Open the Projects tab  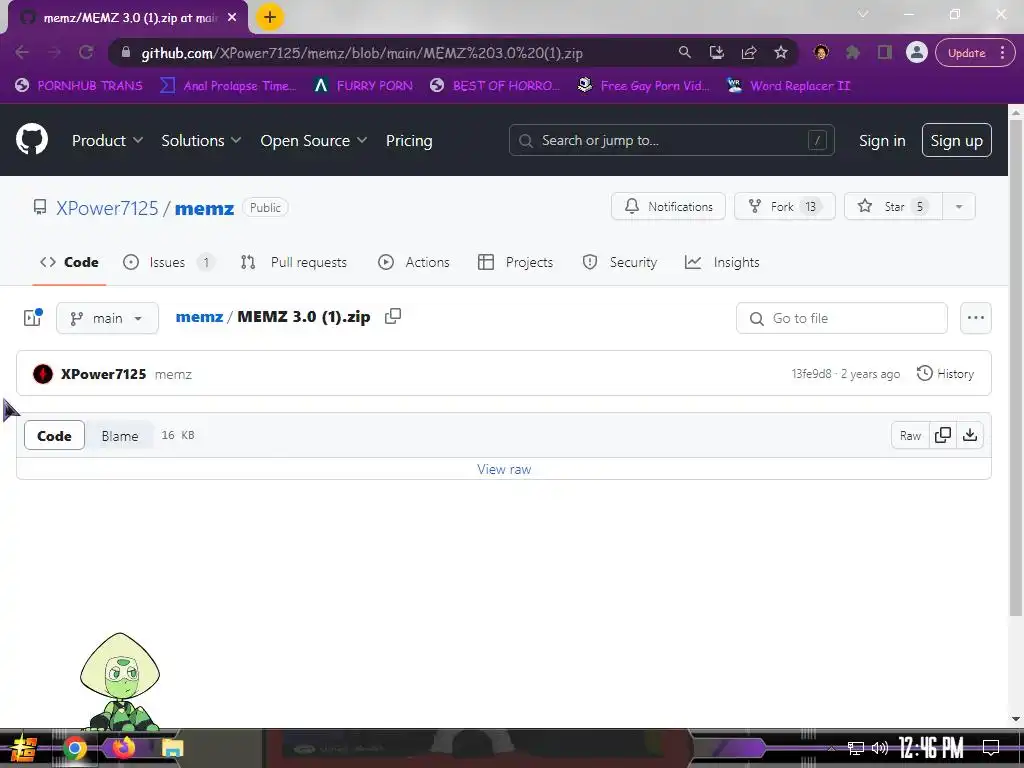tap(515, 262)
